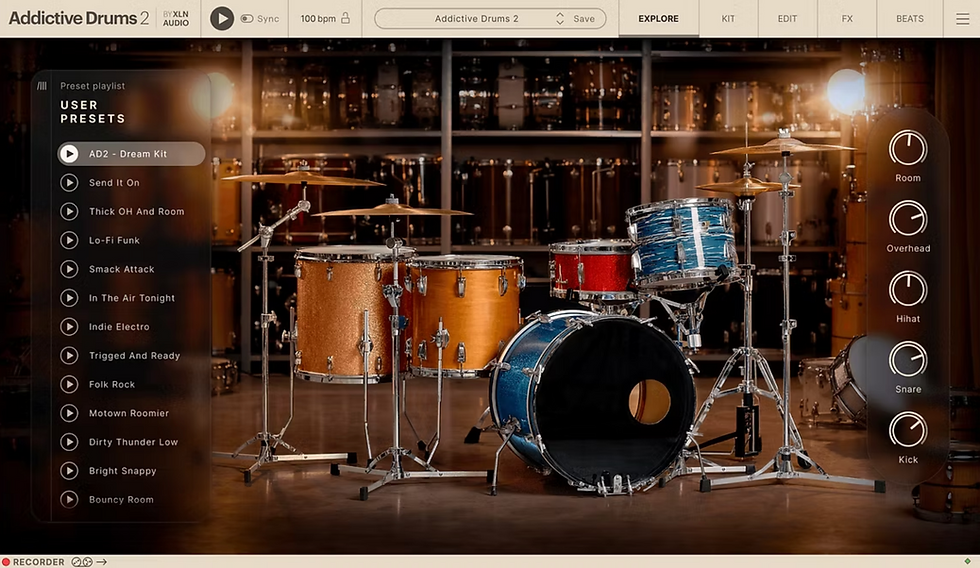Image resolution: width=980 pixels, height=568 pixels.
Task: Switch to the BEATS tab
Action: pyautogui.click(x=910, y=19)
